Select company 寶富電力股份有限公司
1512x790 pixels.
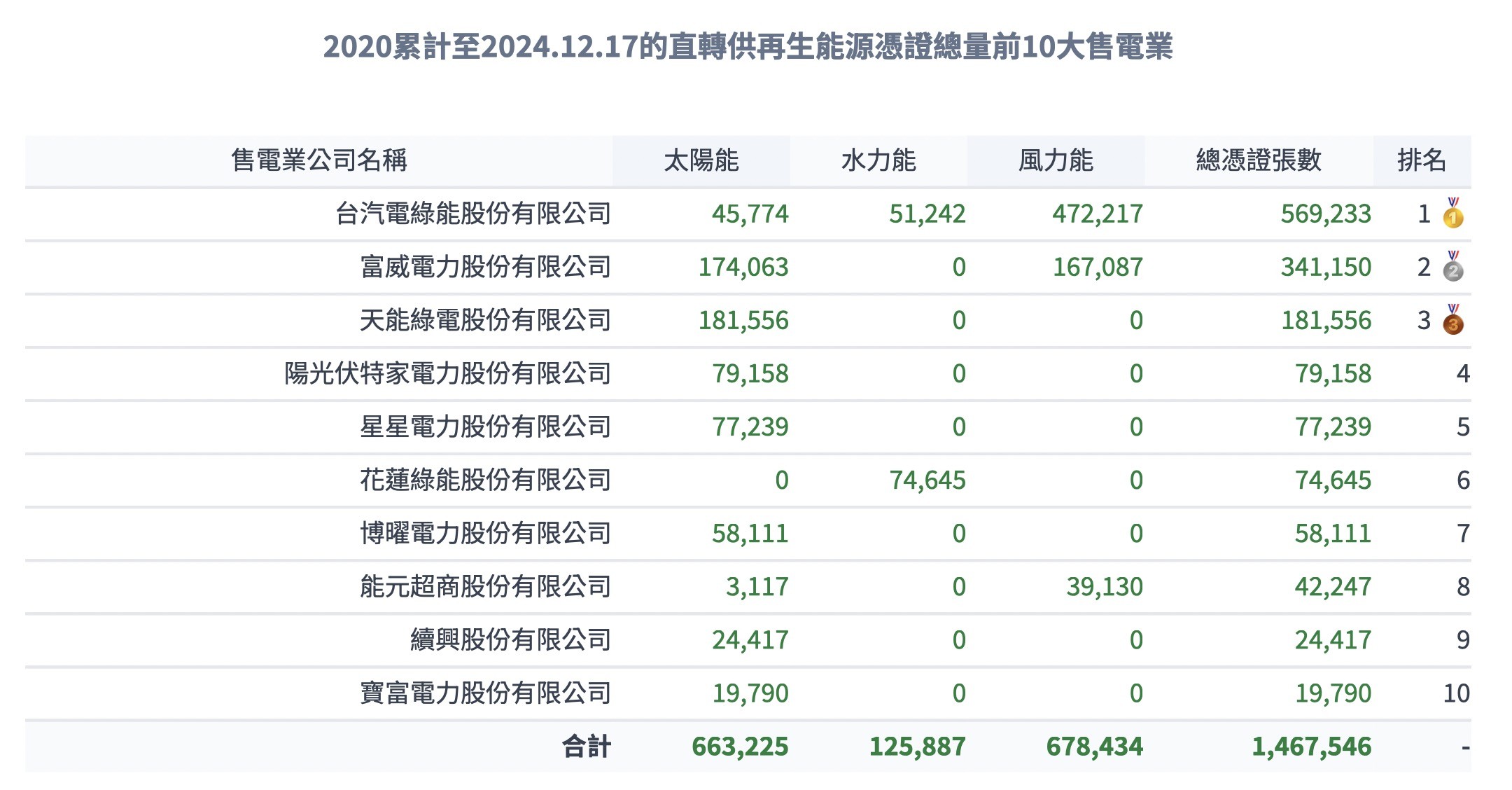(x=486, y=693)
